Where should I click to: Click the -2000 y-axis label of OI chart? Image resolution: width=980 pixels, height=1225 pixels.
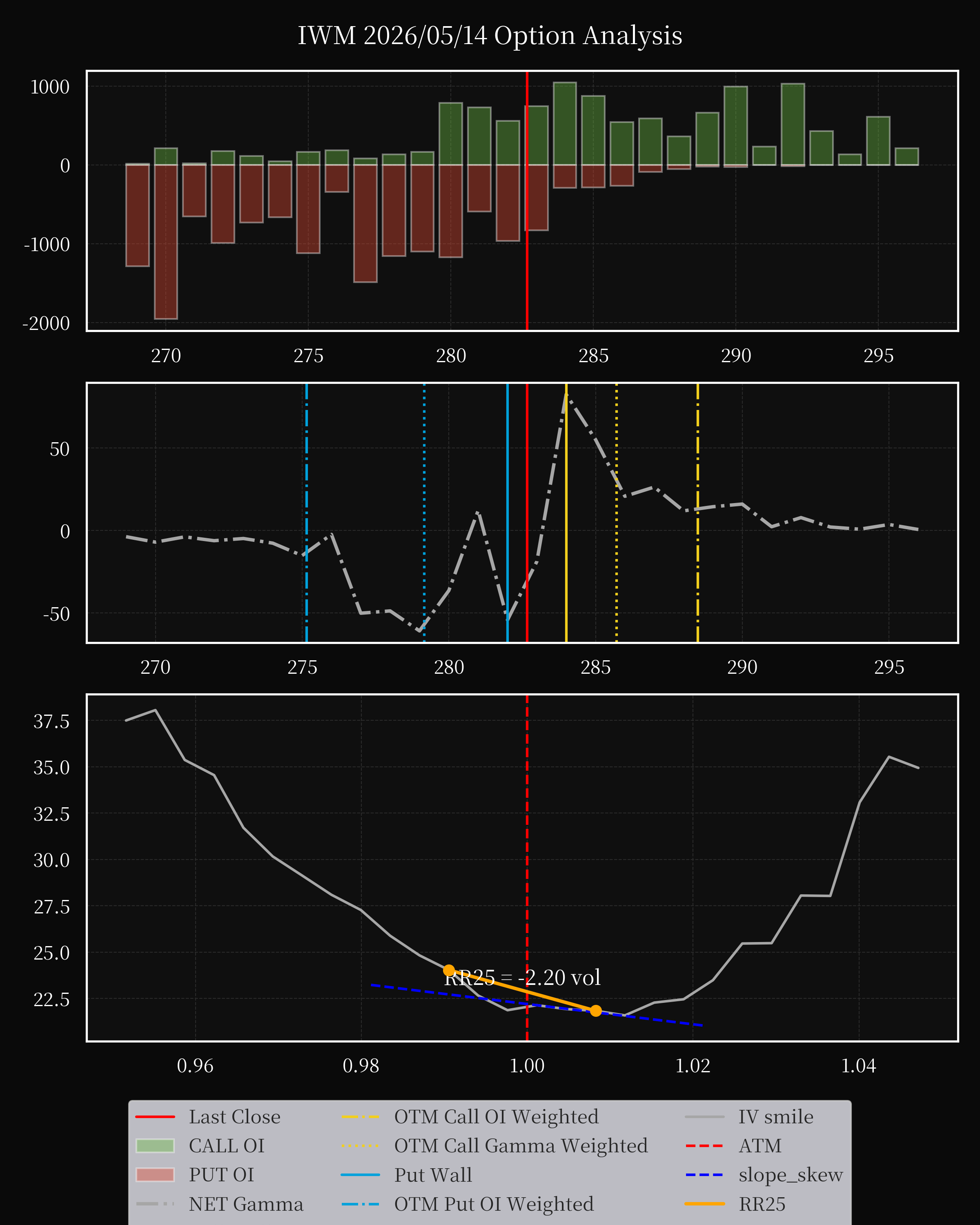[46, 323]
